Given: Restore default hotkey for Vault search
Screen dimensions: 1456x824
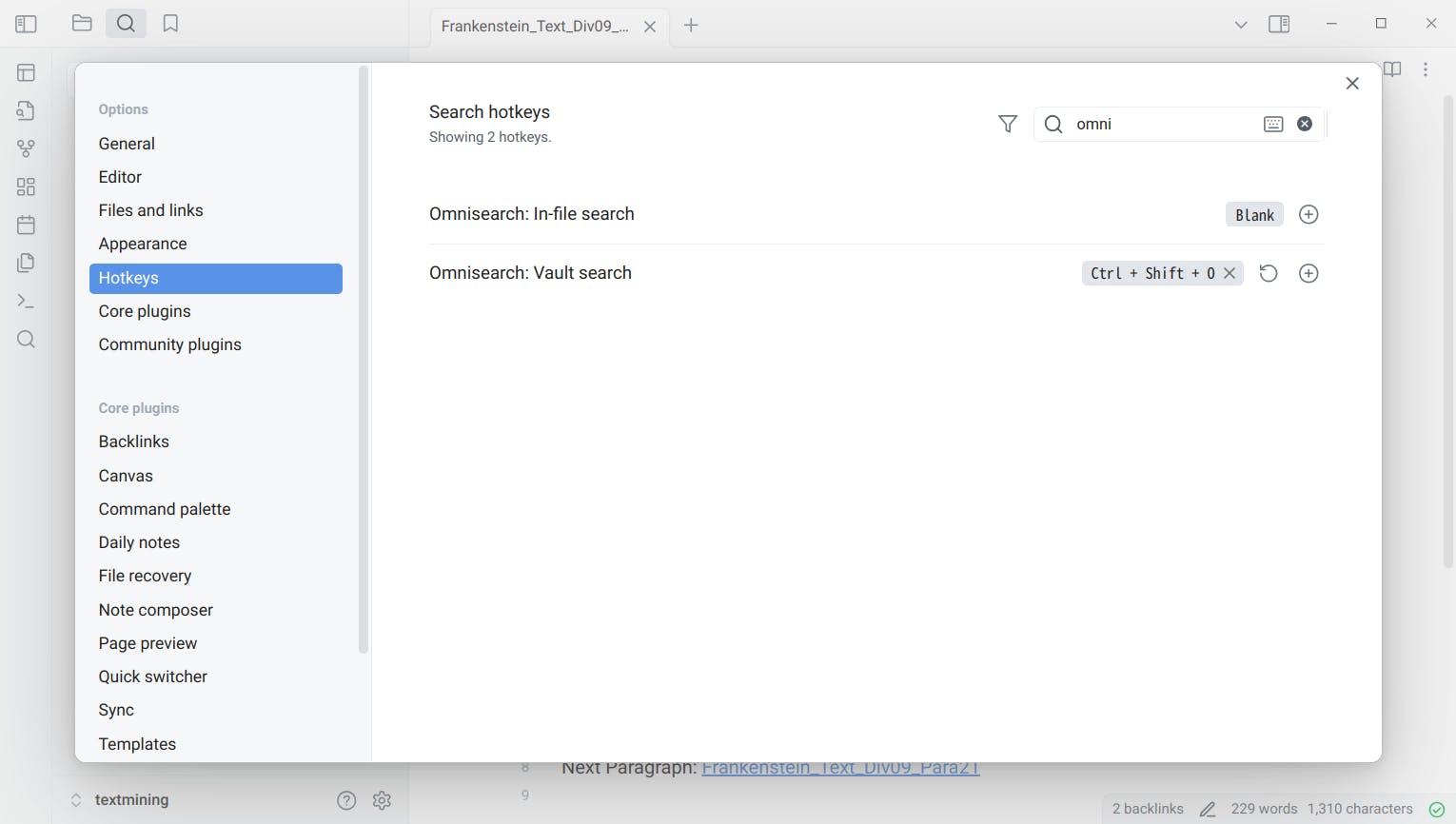Looking at the screenshot, I should point(1268,273).
